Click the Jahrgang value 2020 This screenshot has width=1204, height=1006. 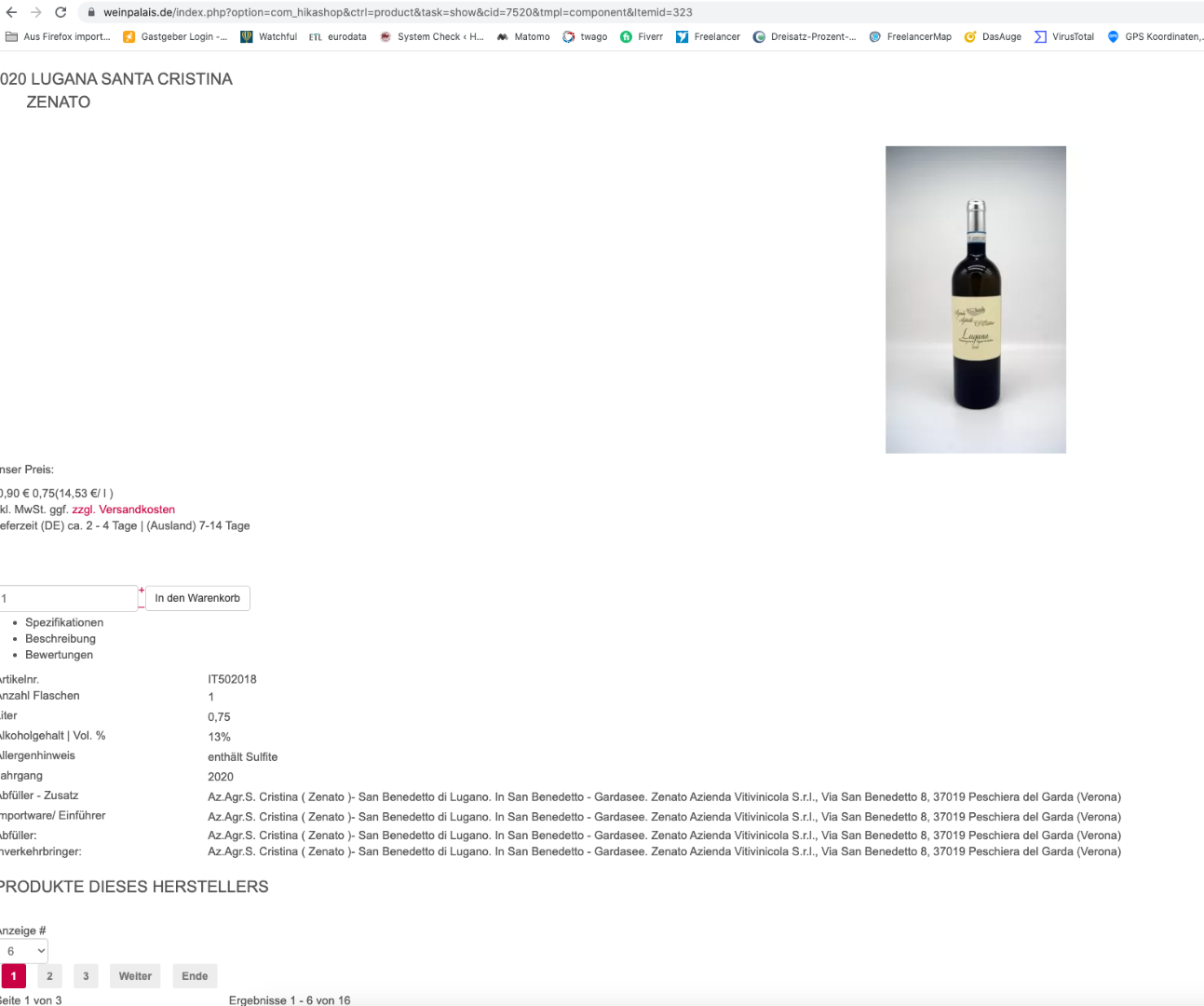tap(221, 777)
